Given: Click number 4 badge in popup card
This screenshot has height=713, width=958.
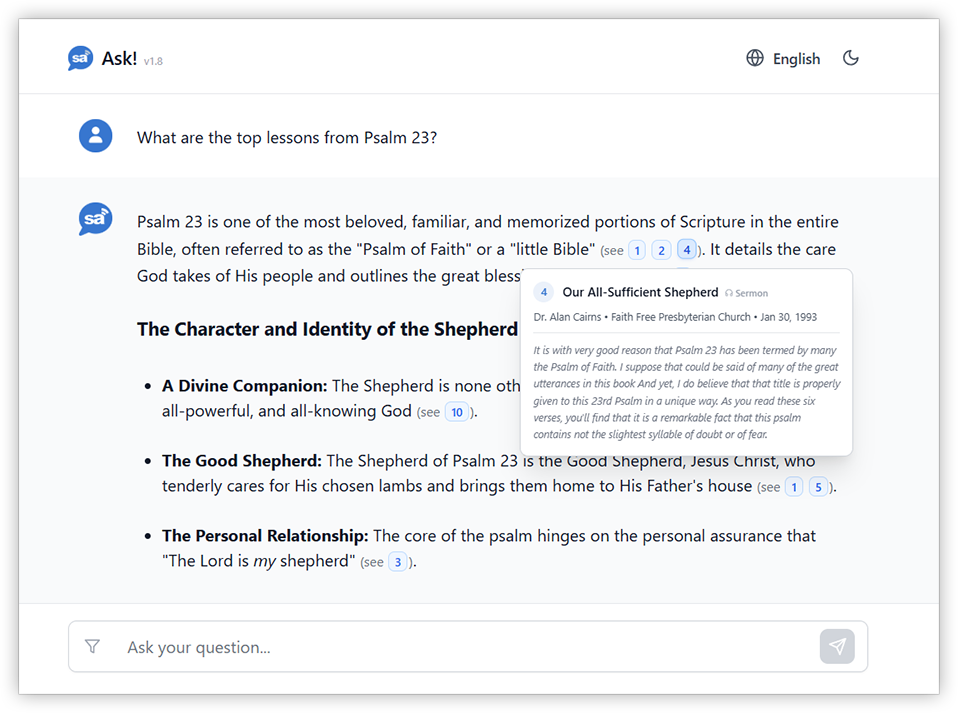Looking at the screenshot, I should [x=544, y=292].
